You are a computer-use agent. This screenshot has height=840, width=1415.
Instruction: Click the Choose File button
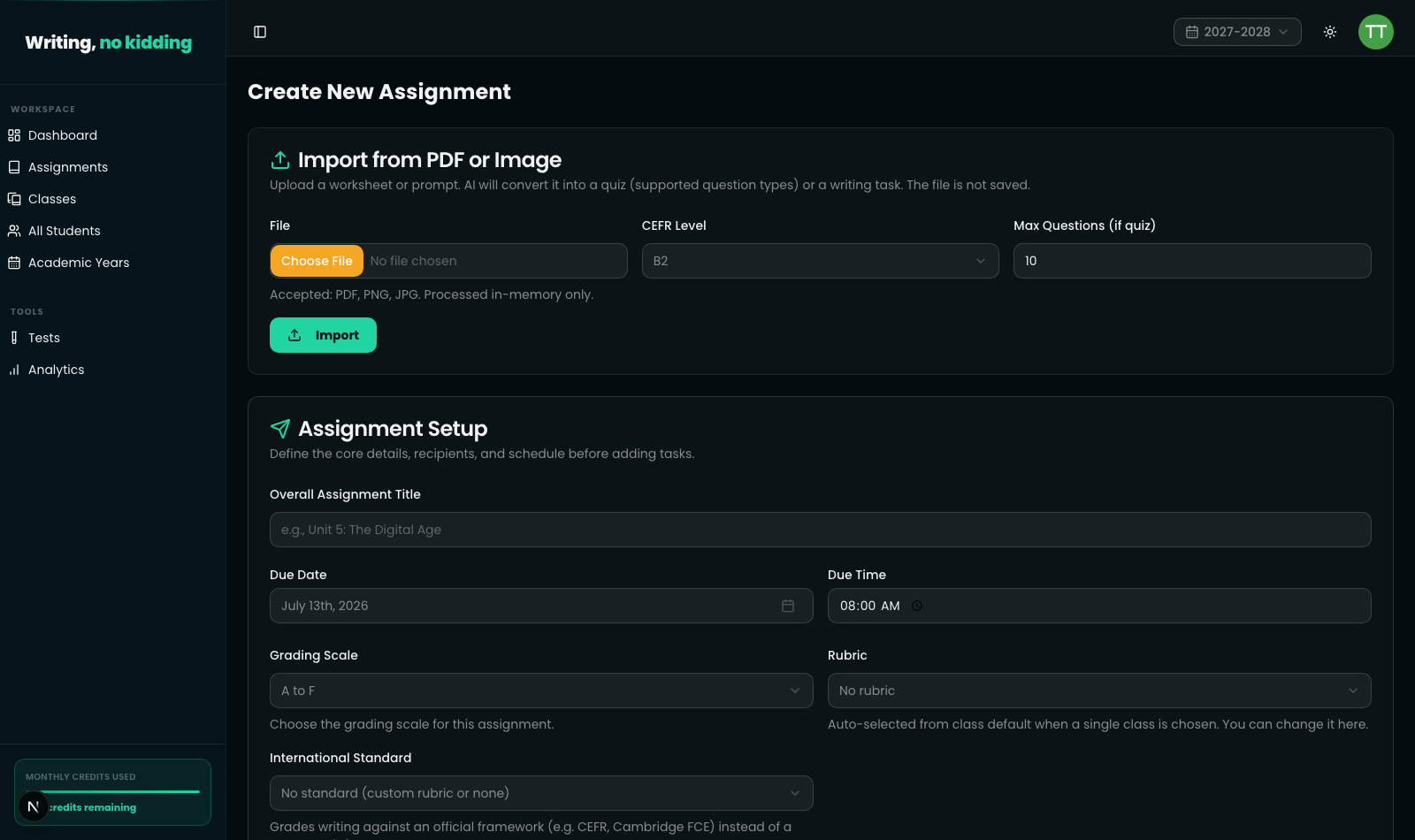317,261
